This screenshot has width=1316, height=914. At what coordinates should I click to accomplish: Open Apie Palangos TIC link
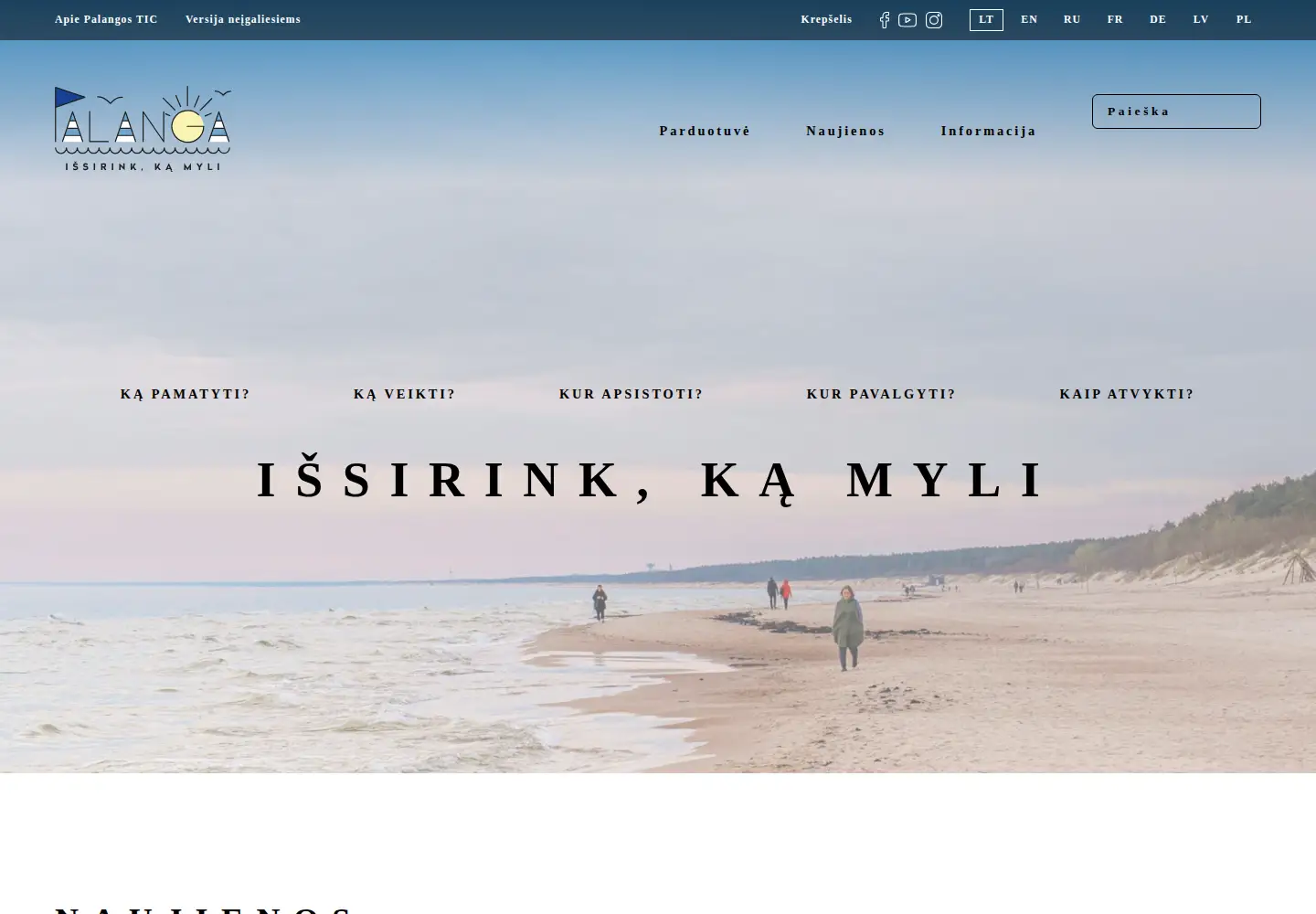click(106, 19)
